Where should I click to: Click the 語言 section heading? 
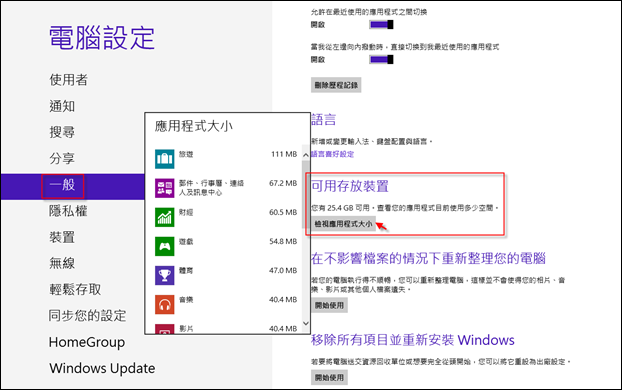[324, 119]
